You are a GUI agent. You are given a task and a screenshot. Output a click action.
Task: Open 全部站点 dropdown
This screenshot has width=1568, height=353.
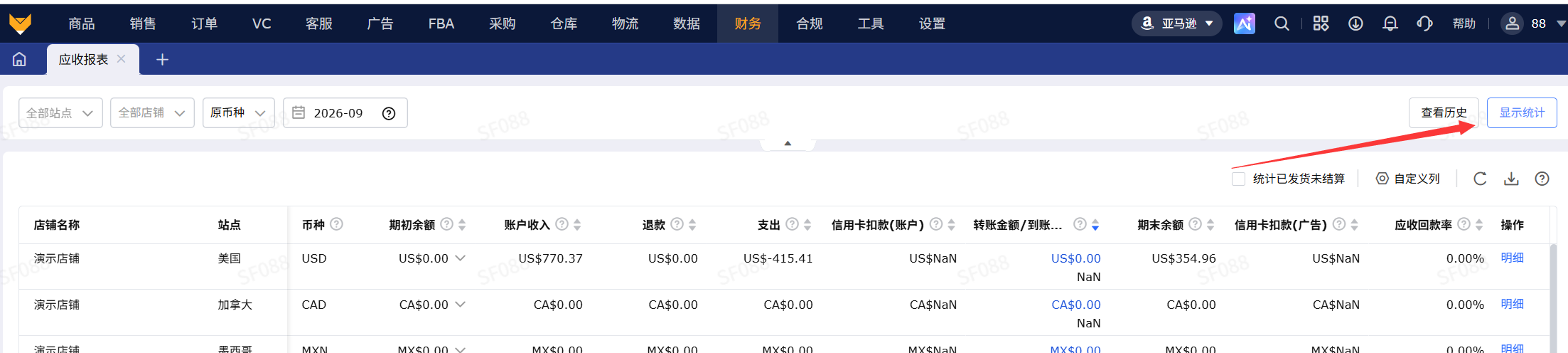(x=60, y=113)
